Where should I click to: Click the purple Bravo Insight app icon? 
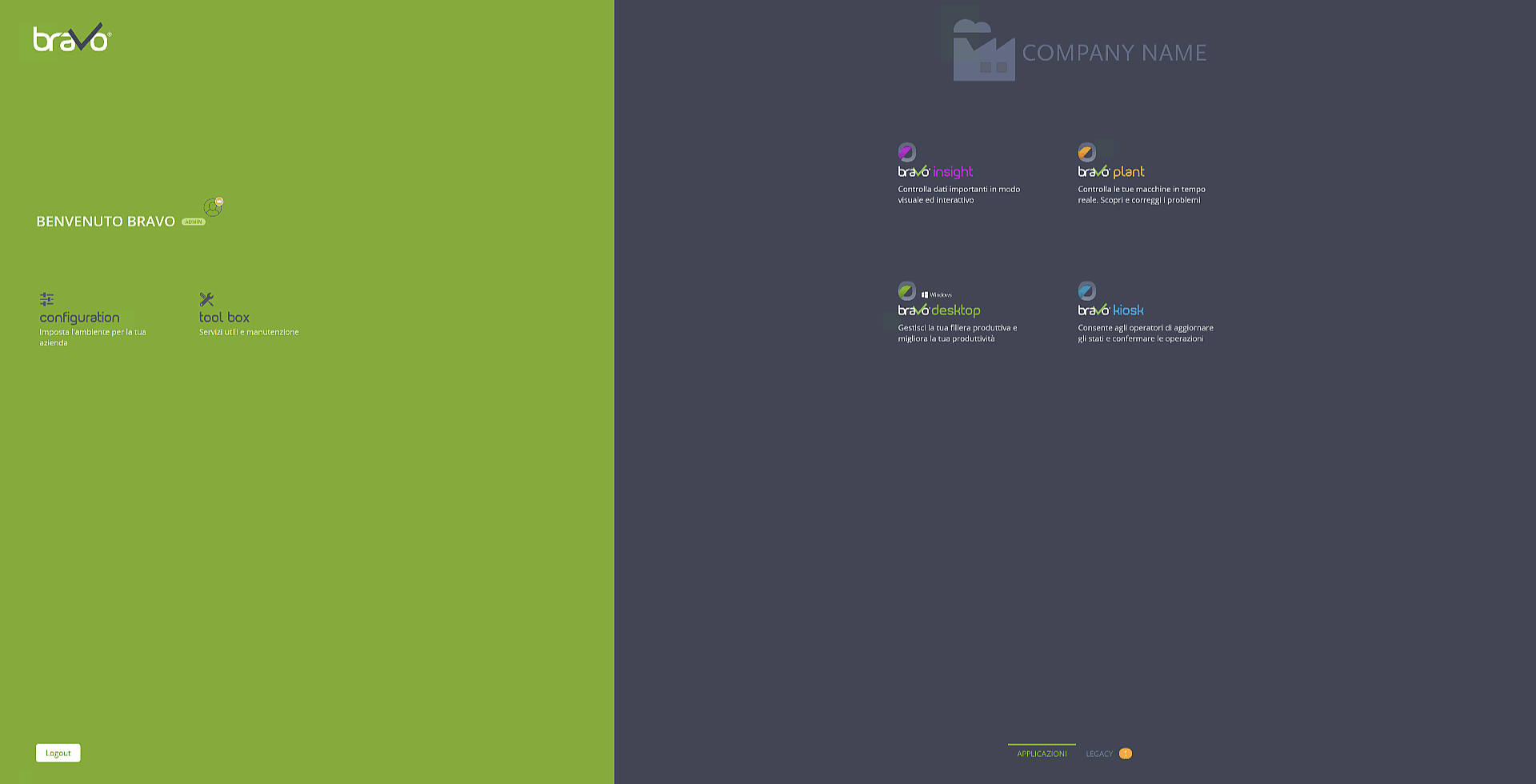click(x=906, y=152)
